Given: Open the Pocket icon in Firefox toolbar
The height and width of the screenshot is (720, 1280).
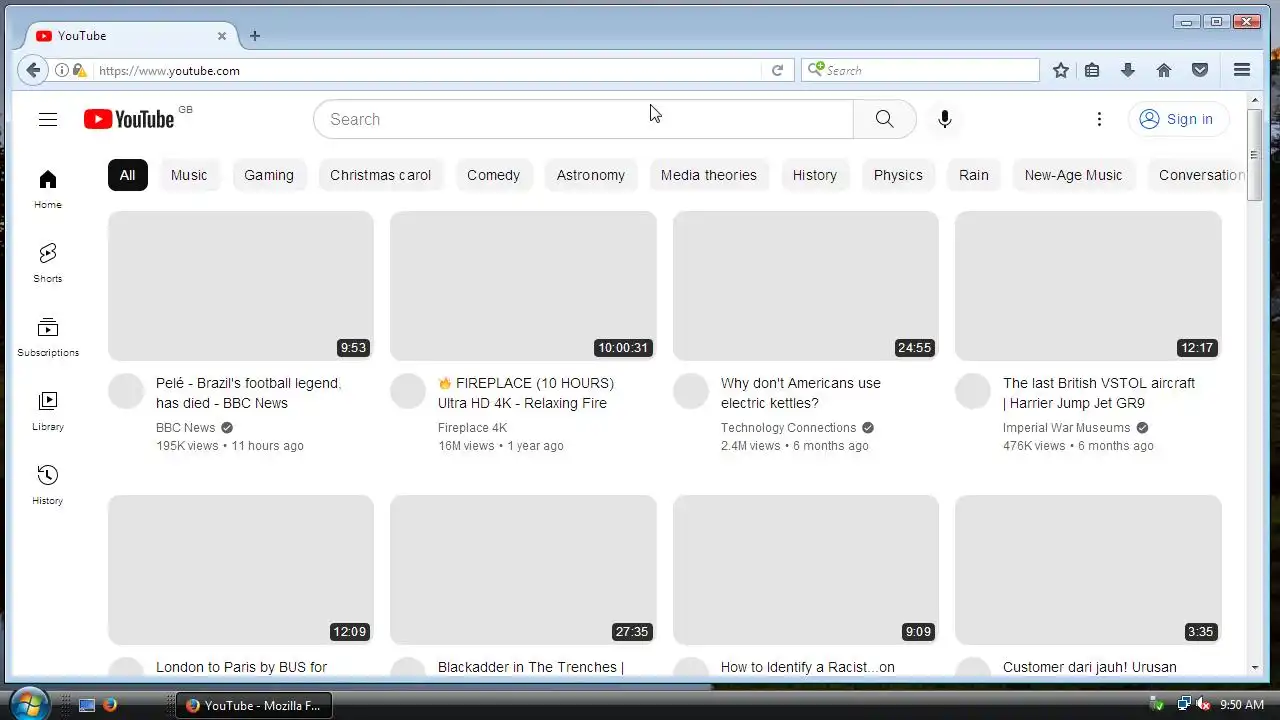Looking at the screenshot, I should coord(1200,70).
